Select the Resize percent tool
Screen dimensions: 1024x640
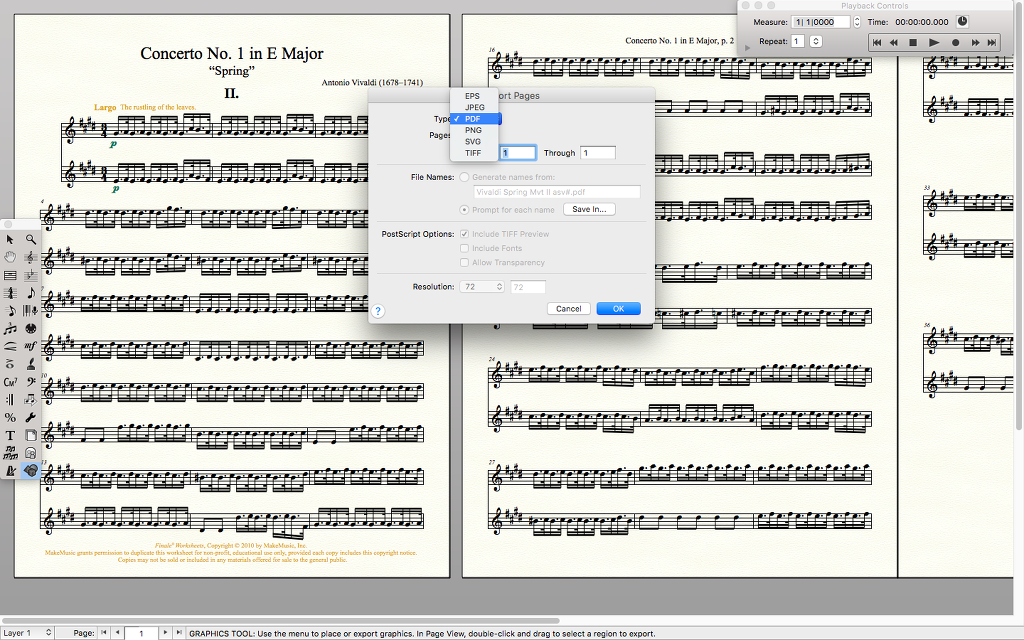[10, 417]
